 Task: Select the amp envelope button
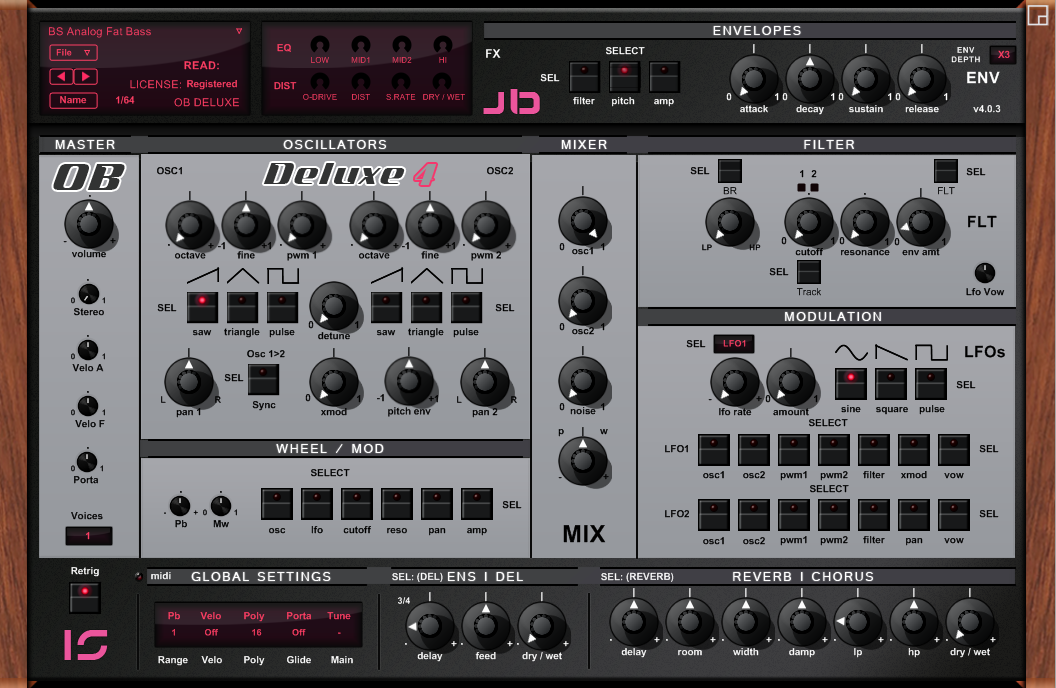pos(664,77)
